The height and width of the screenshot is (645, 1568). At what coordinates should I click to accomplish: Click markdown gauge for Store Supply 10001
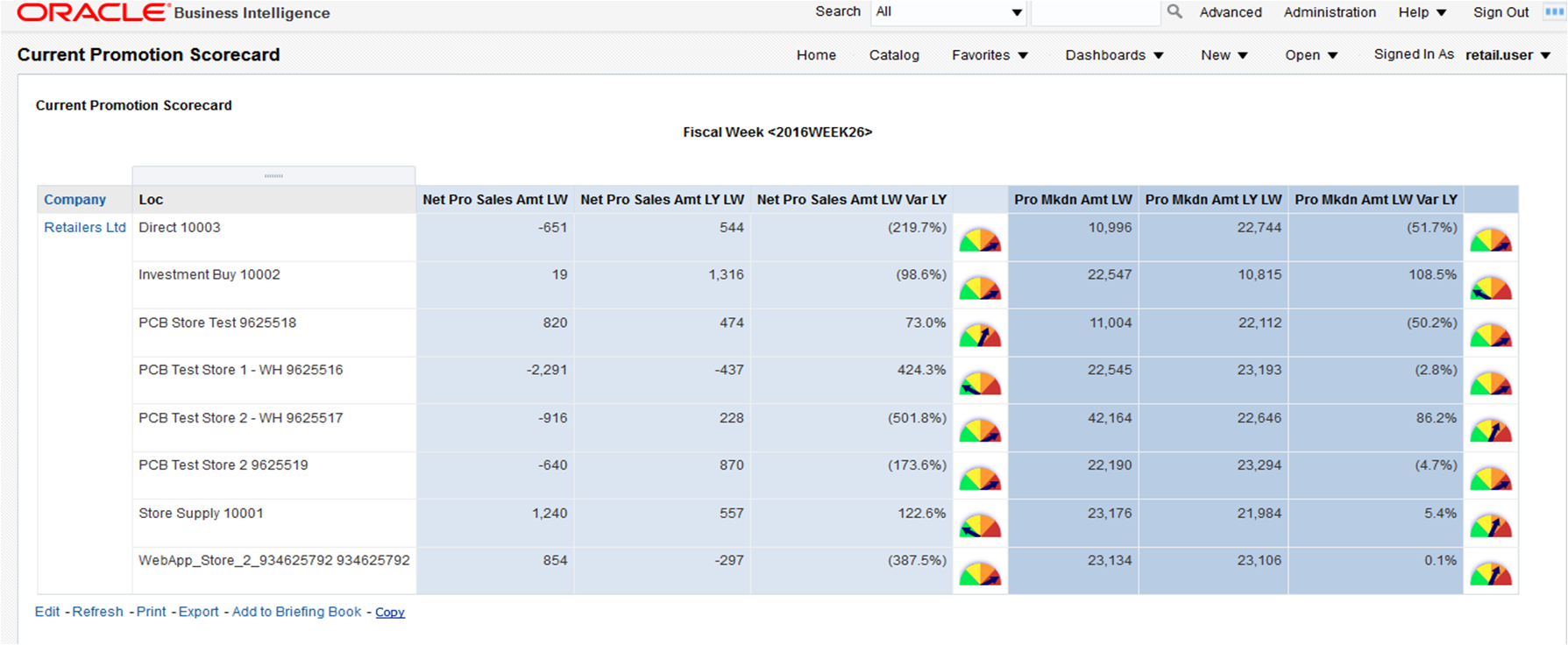coord(1491,526)
